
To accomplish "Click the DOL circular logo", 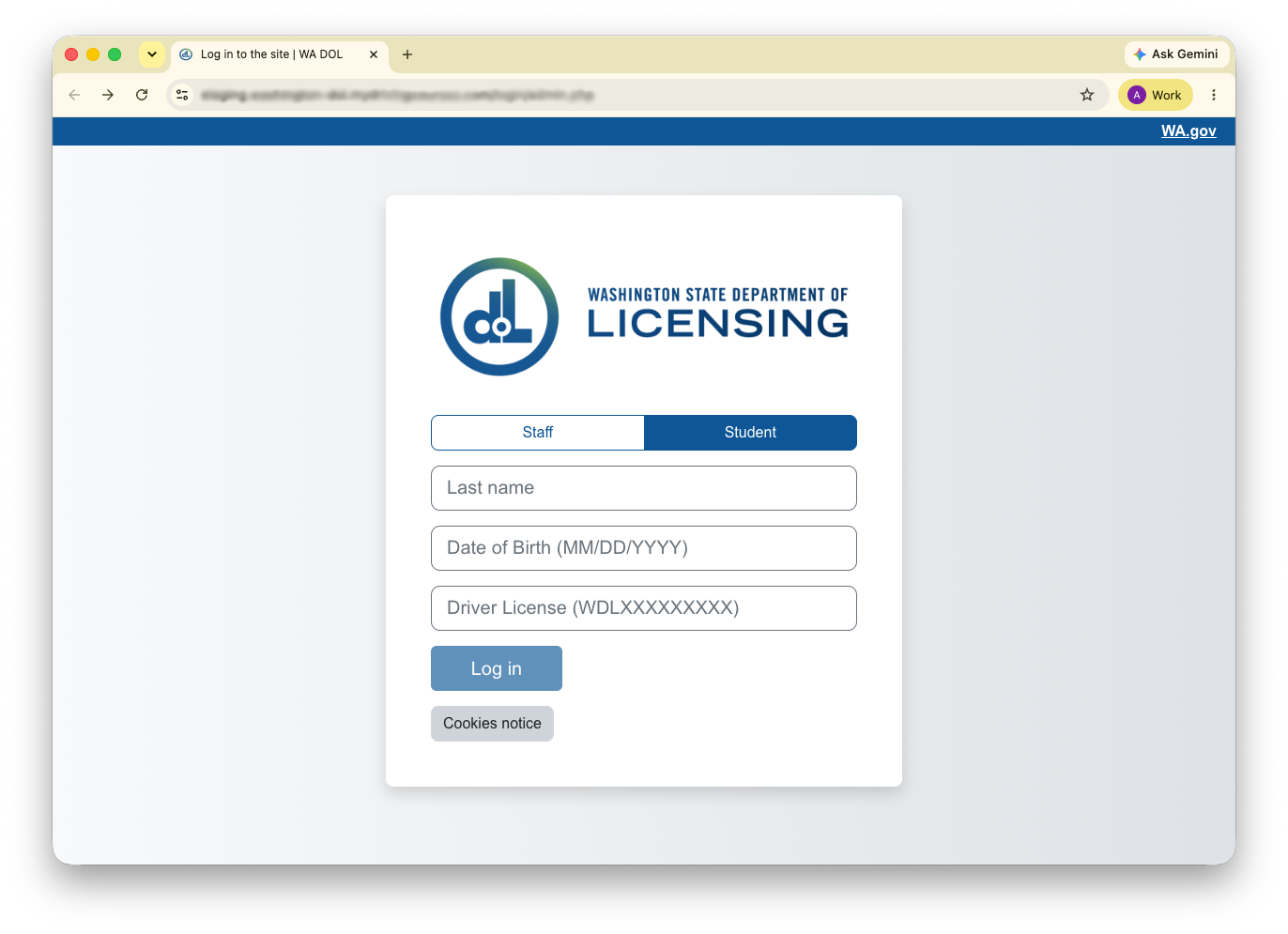I will pos(499,316).
